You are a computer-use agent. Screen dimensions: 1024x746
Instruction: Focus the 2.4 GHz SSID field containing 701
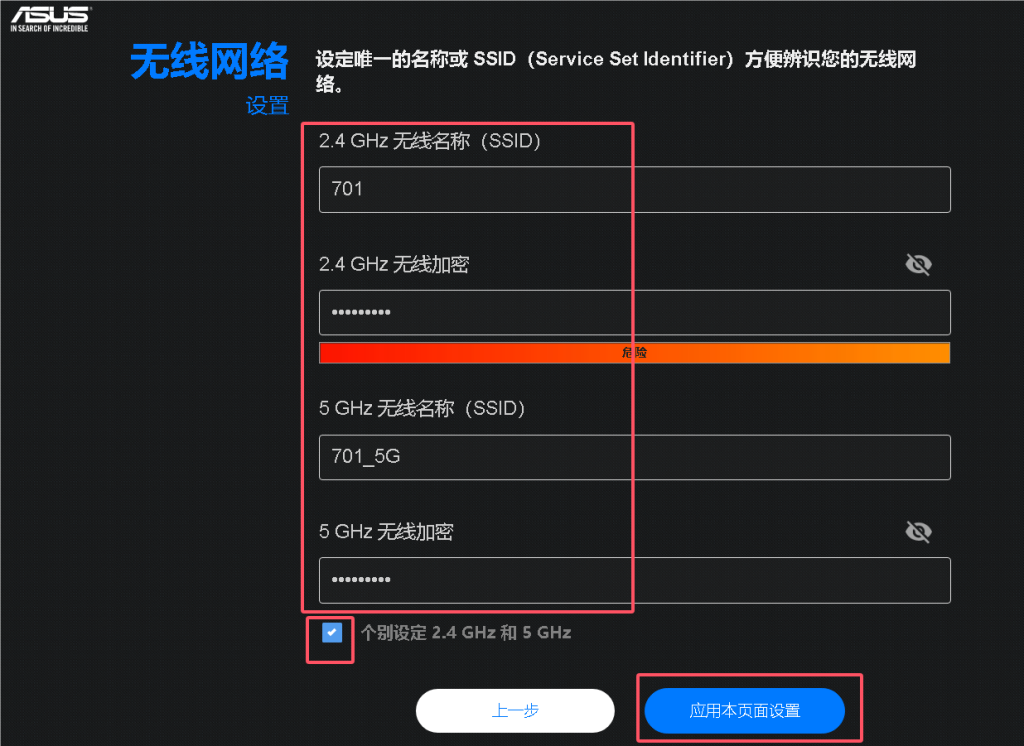pos(634,189)
